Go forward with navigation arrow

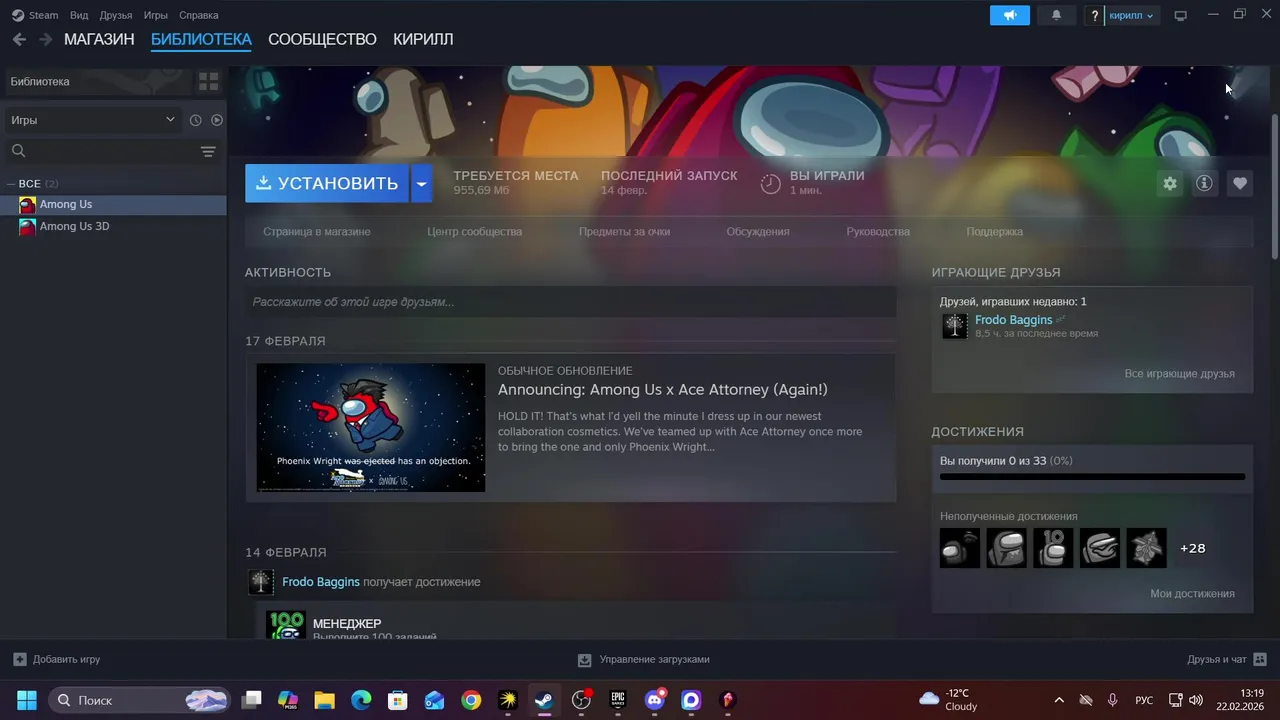point(45,39)
